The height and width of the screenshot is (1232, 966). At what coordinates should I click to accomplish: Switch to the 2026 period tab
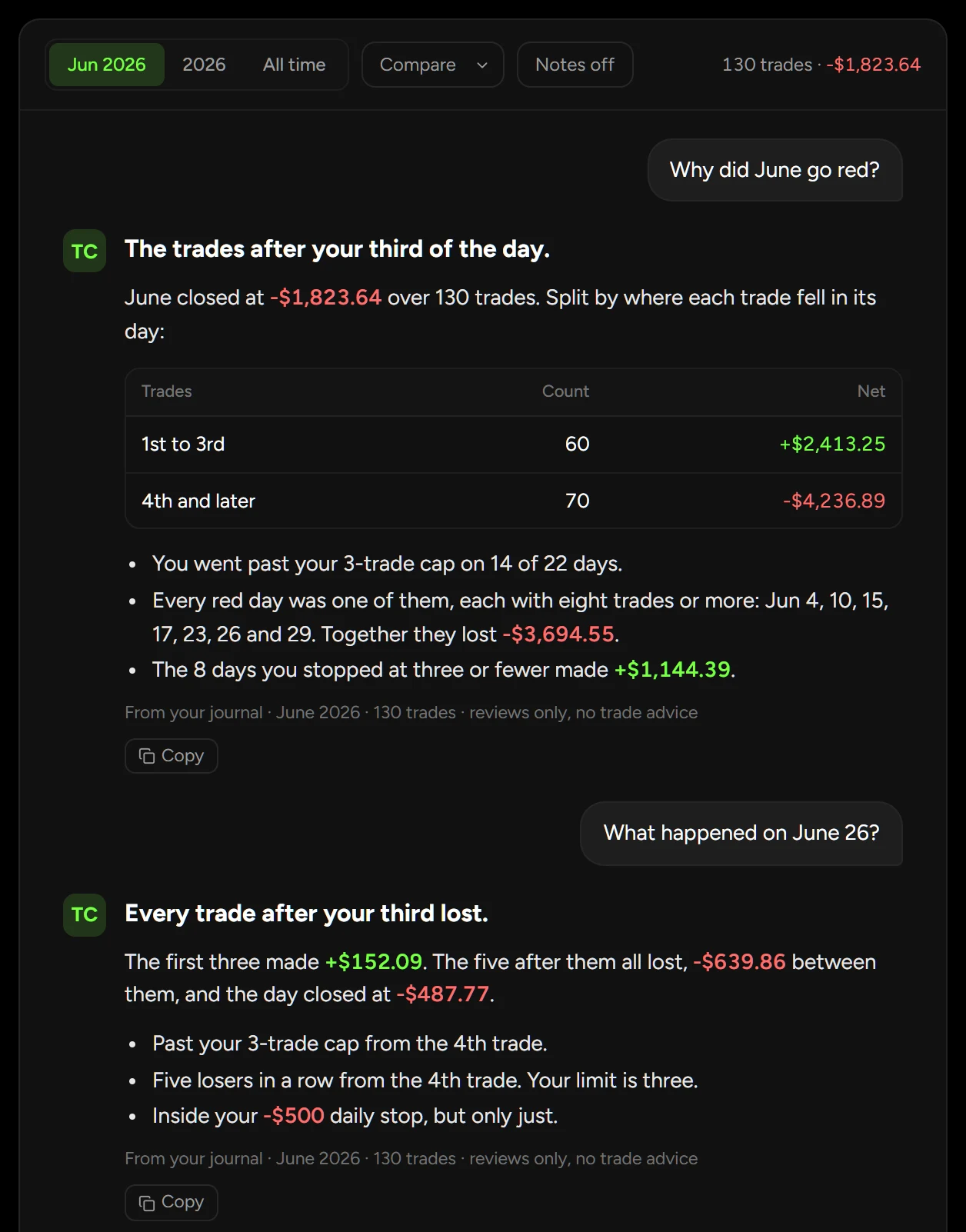[x=204, y=65]
